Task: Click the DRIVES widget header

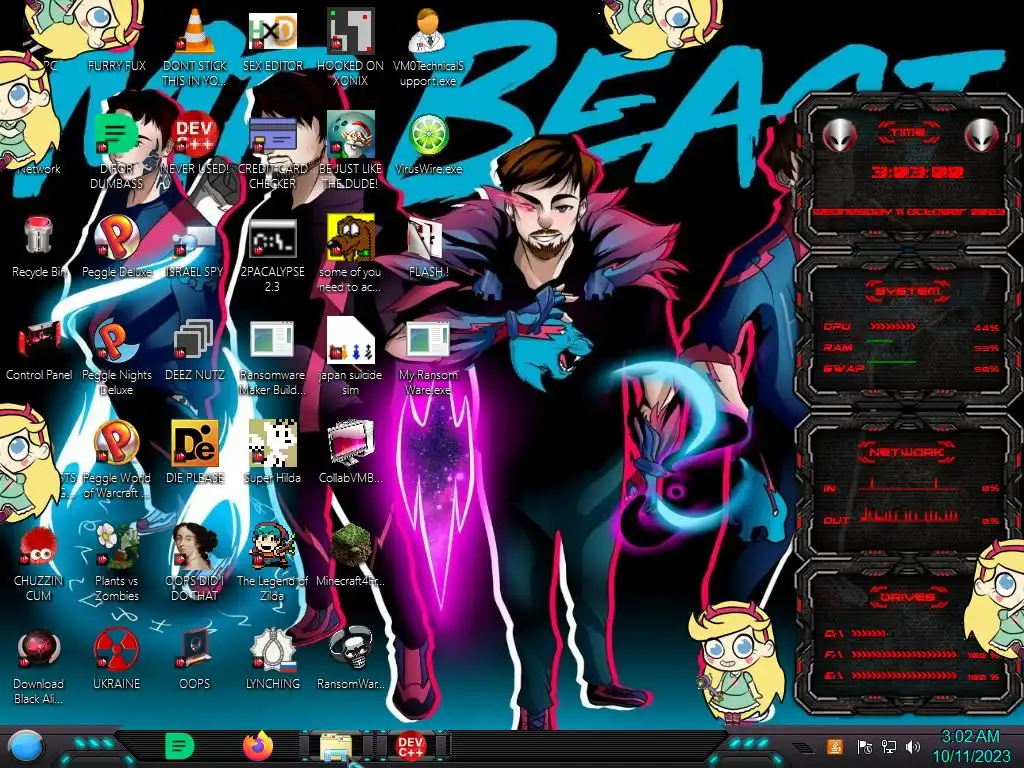Action: 908,597
